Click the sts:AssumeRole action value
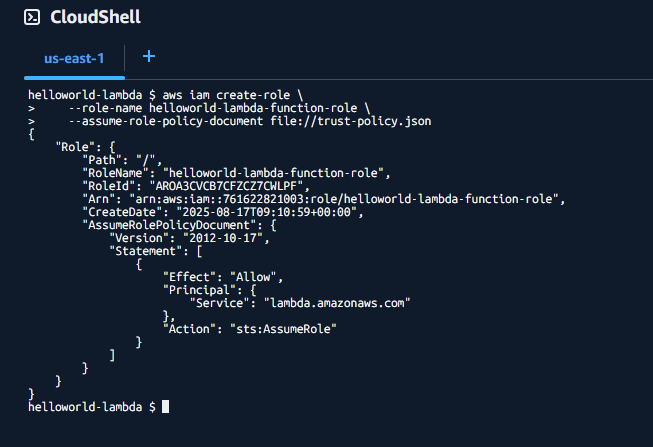Viewport: 653px width, 447px height. pos(283,329)
